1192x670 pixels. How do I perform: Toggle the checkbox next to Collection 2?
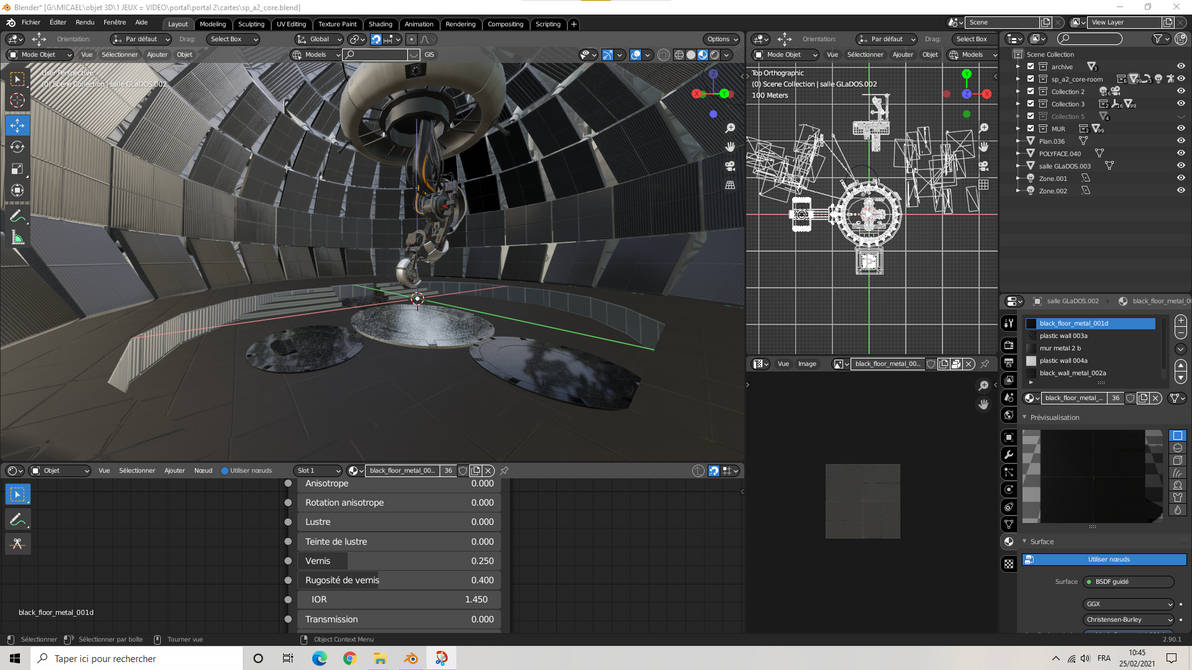(1029, 91)
